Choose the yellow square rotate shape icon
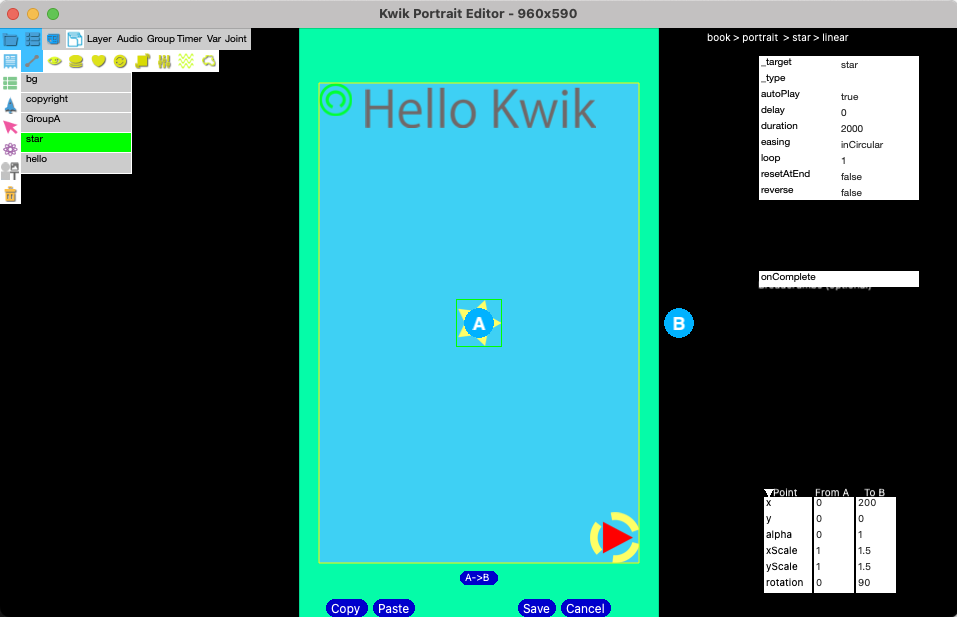This screenshot has width=957, height=617. [142, 61]
